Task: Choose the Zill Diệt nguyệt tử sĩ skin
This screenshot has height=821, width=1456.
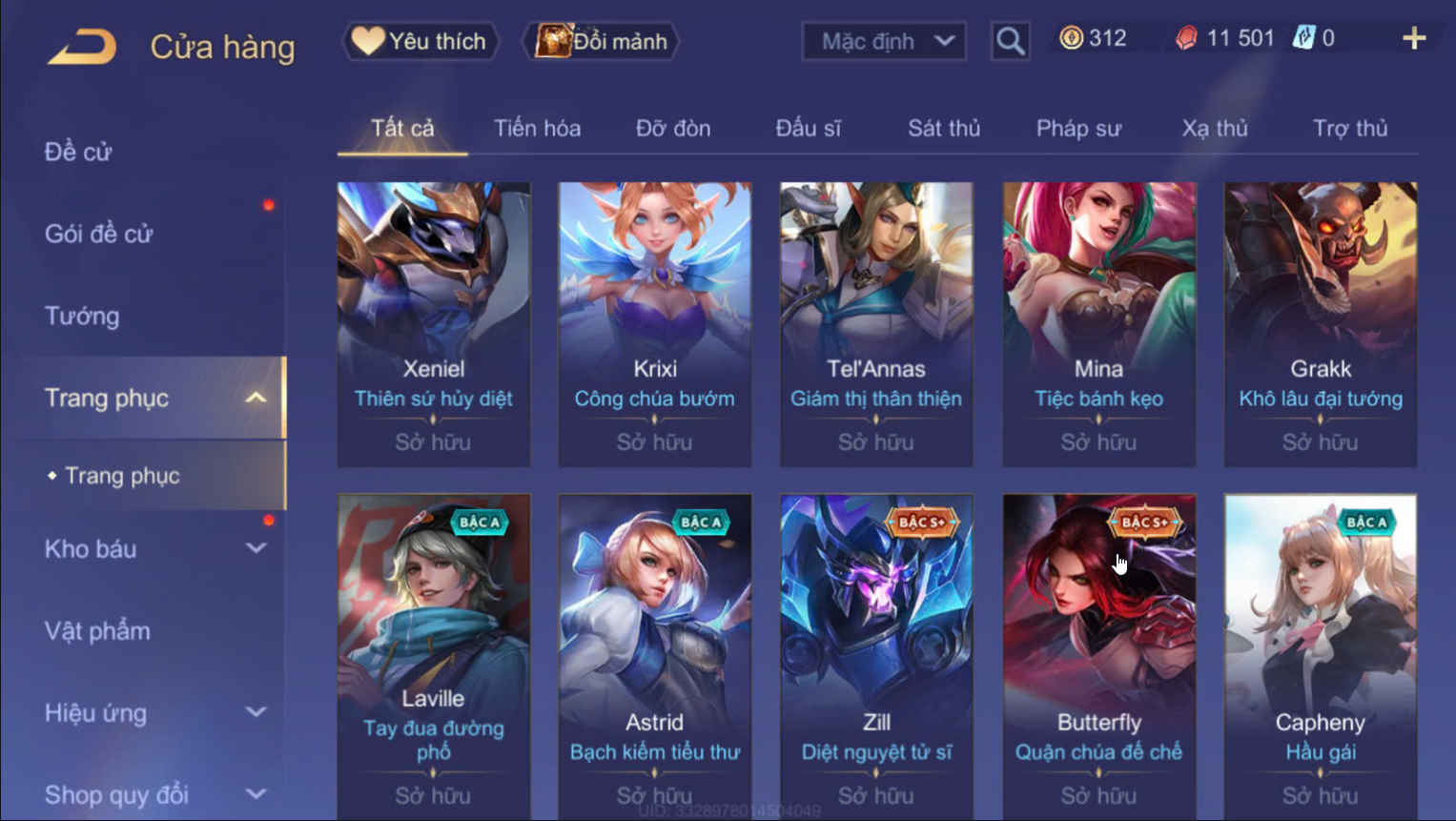Action: point(876,656)
